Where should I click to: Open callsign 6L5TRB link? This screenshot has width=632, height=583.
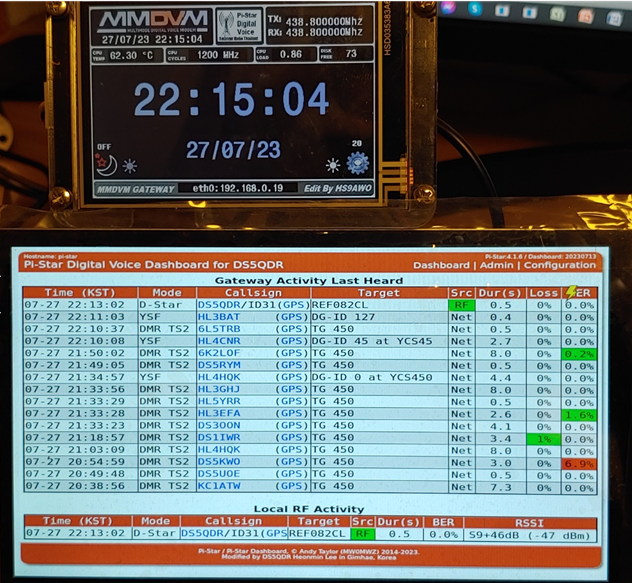point(219,329)
